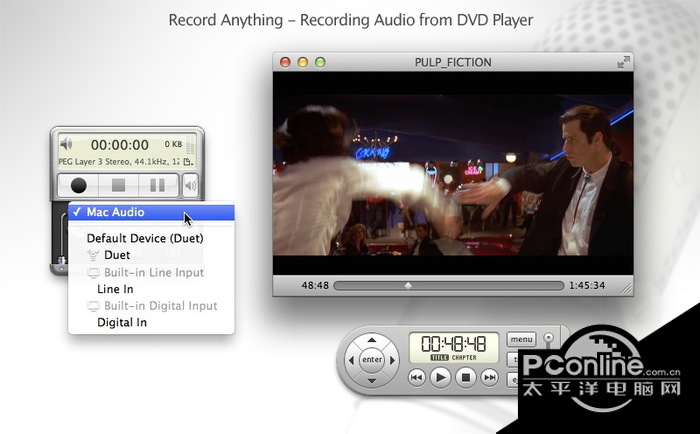Click the TITLE CHAPTER label on remote display
700x434 pixels.
point(453,358)
